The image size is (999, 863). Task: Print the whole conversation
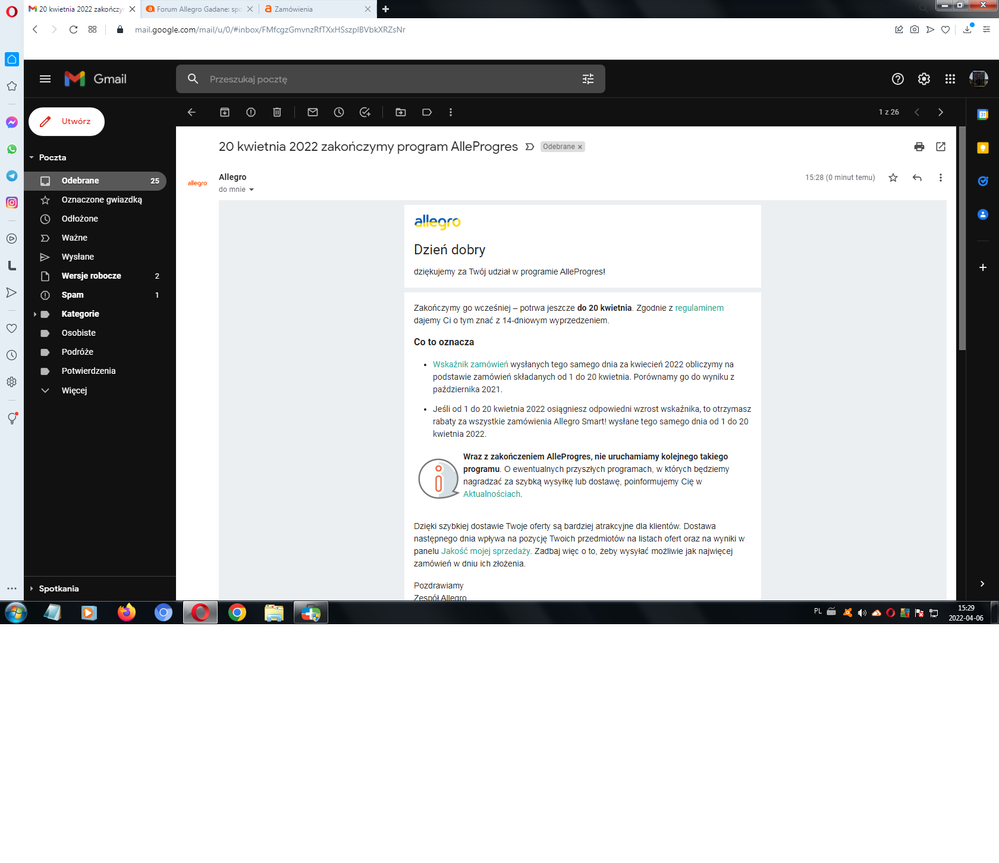coord(919,146)
